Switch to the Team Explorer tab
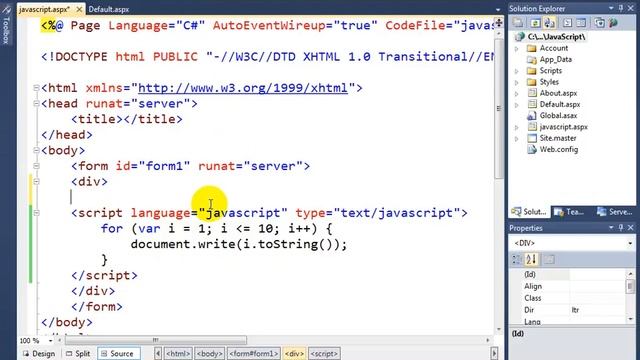This screenshot has height=360, width=640. point(569,212)
